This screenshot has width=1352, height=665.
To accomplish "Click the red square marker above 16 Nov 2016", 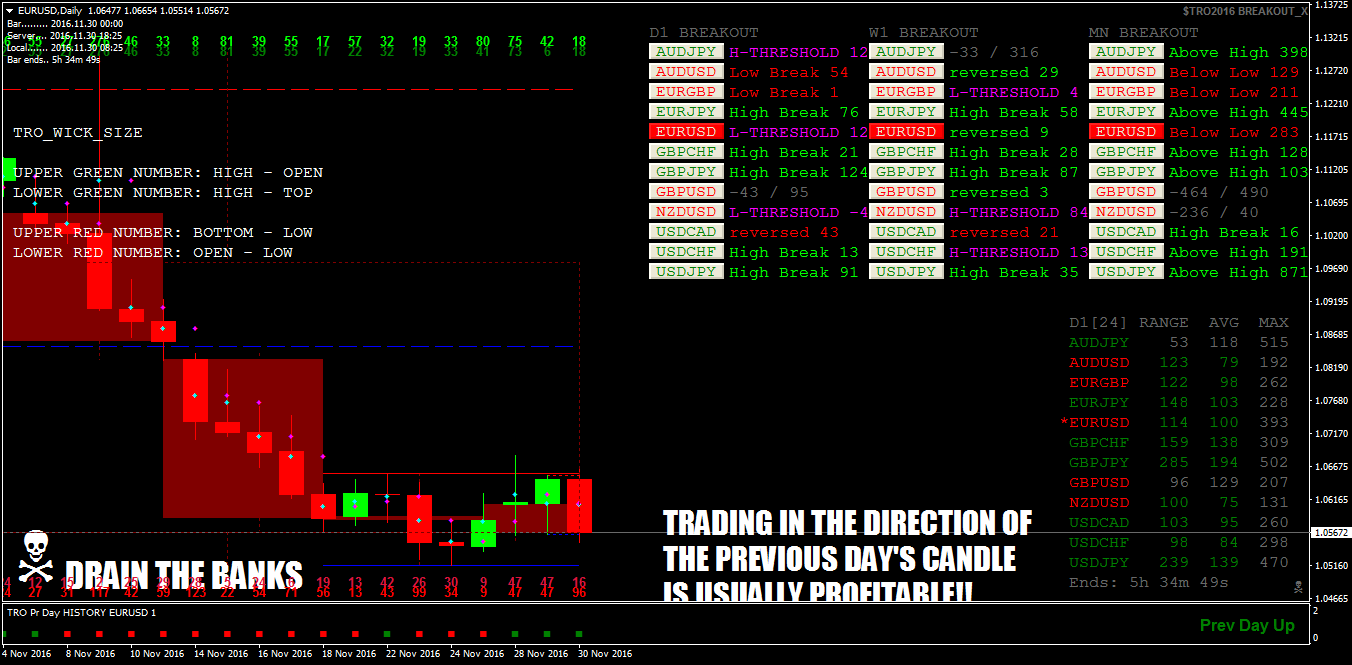I will click(x=259, y=633).
